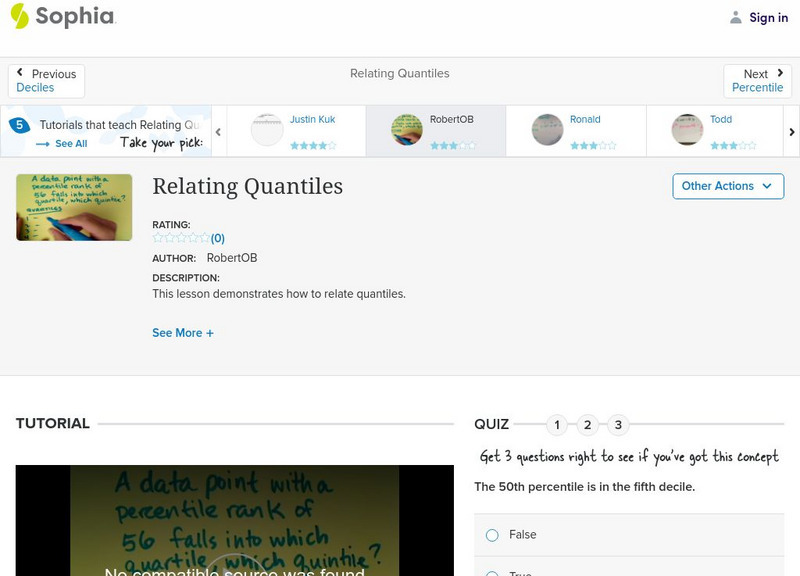Expand the See More description section
Viewport: 800px width, 576px height.
click(x=183, y=332)
